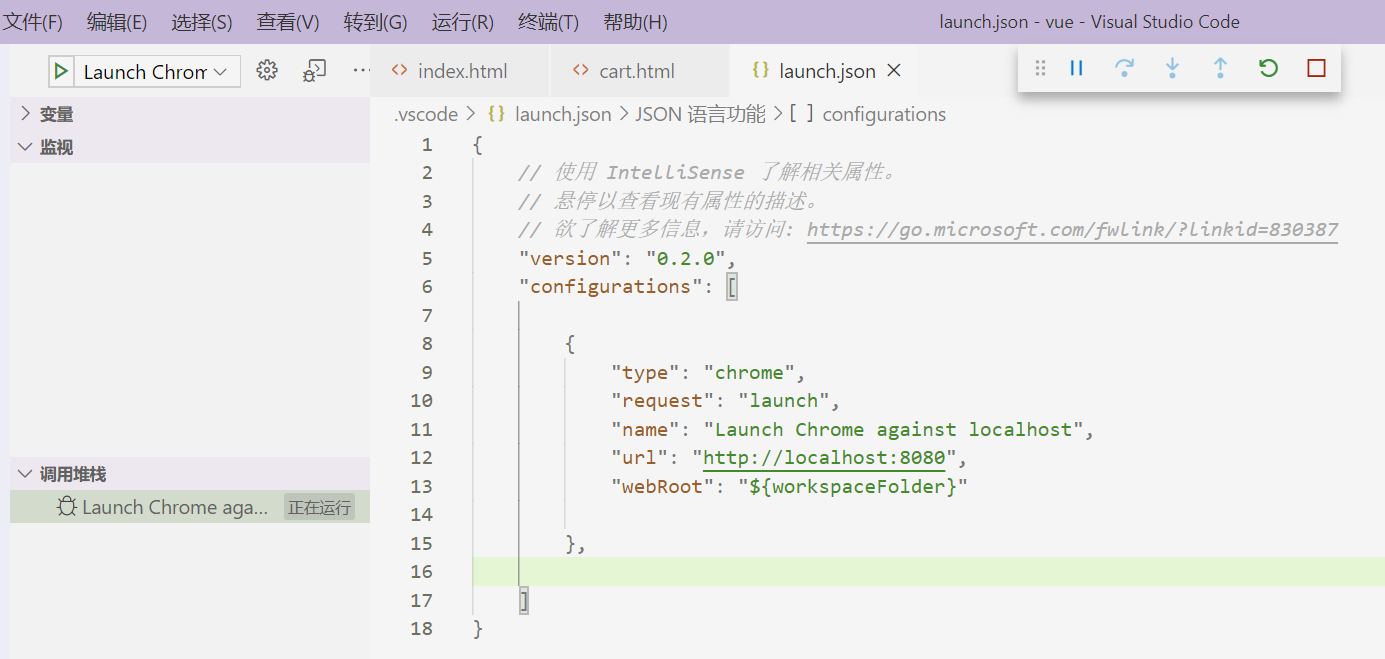Switch to the index.html tab
1385x659 pixels.
[461, 70]
